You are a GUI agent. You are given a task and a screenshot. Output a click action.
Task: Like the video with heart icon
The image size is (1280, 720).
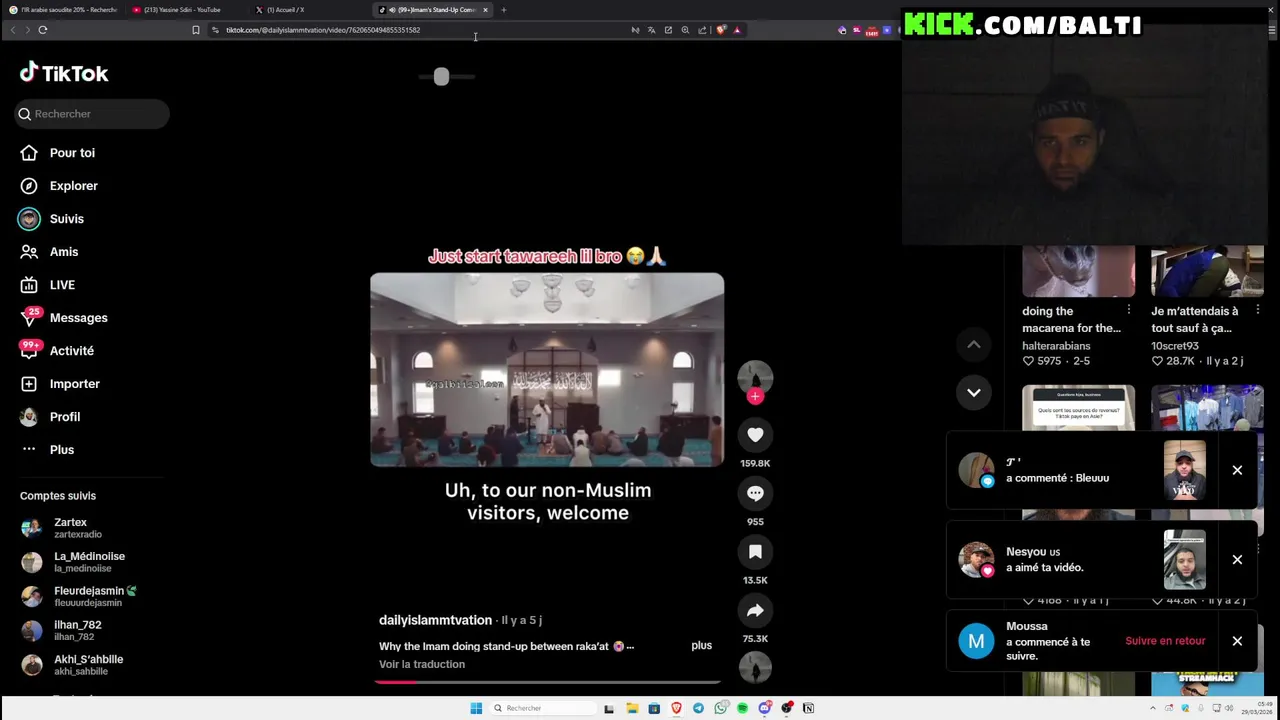click(755, 435)
